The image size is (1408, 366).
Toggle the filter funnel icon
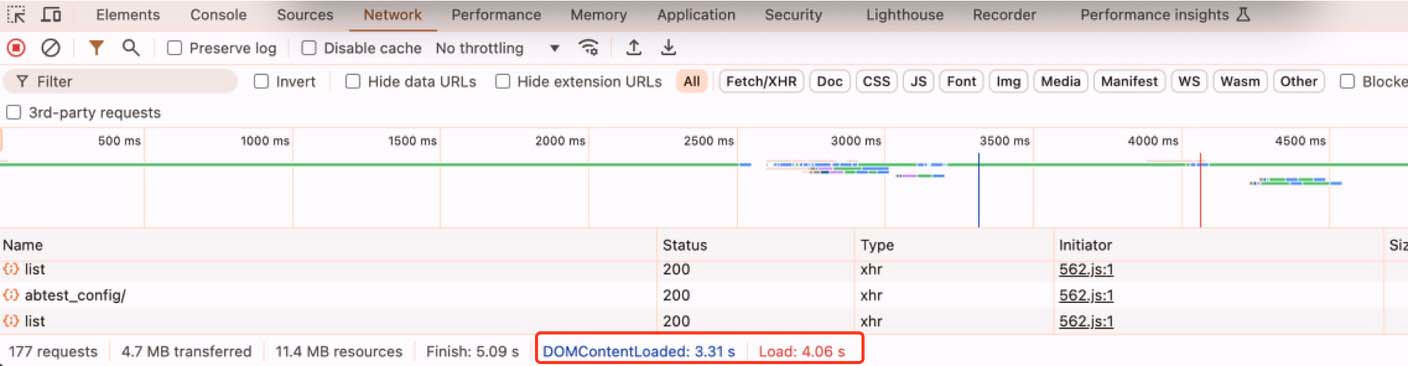96,48
